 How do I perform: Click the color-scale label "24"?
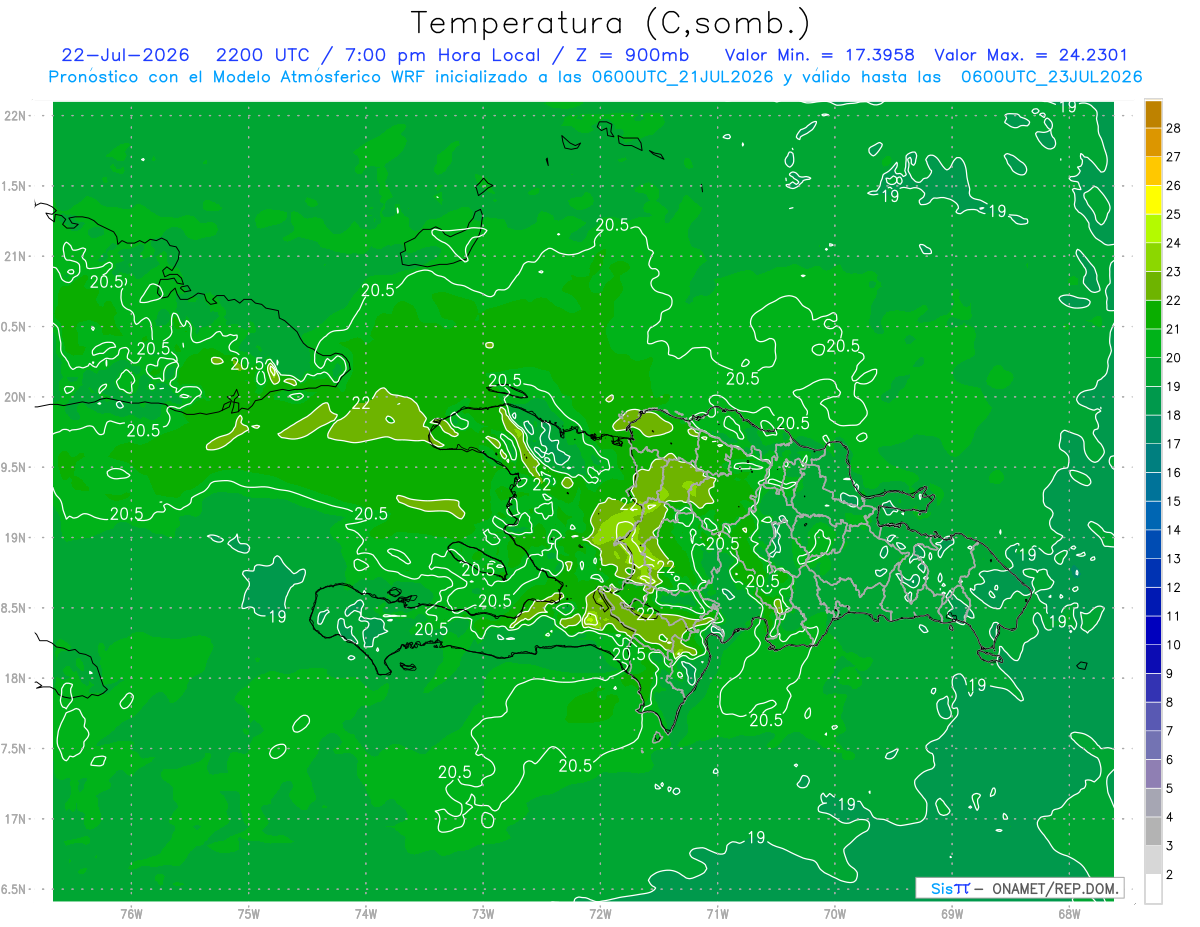pos(1174,242)
